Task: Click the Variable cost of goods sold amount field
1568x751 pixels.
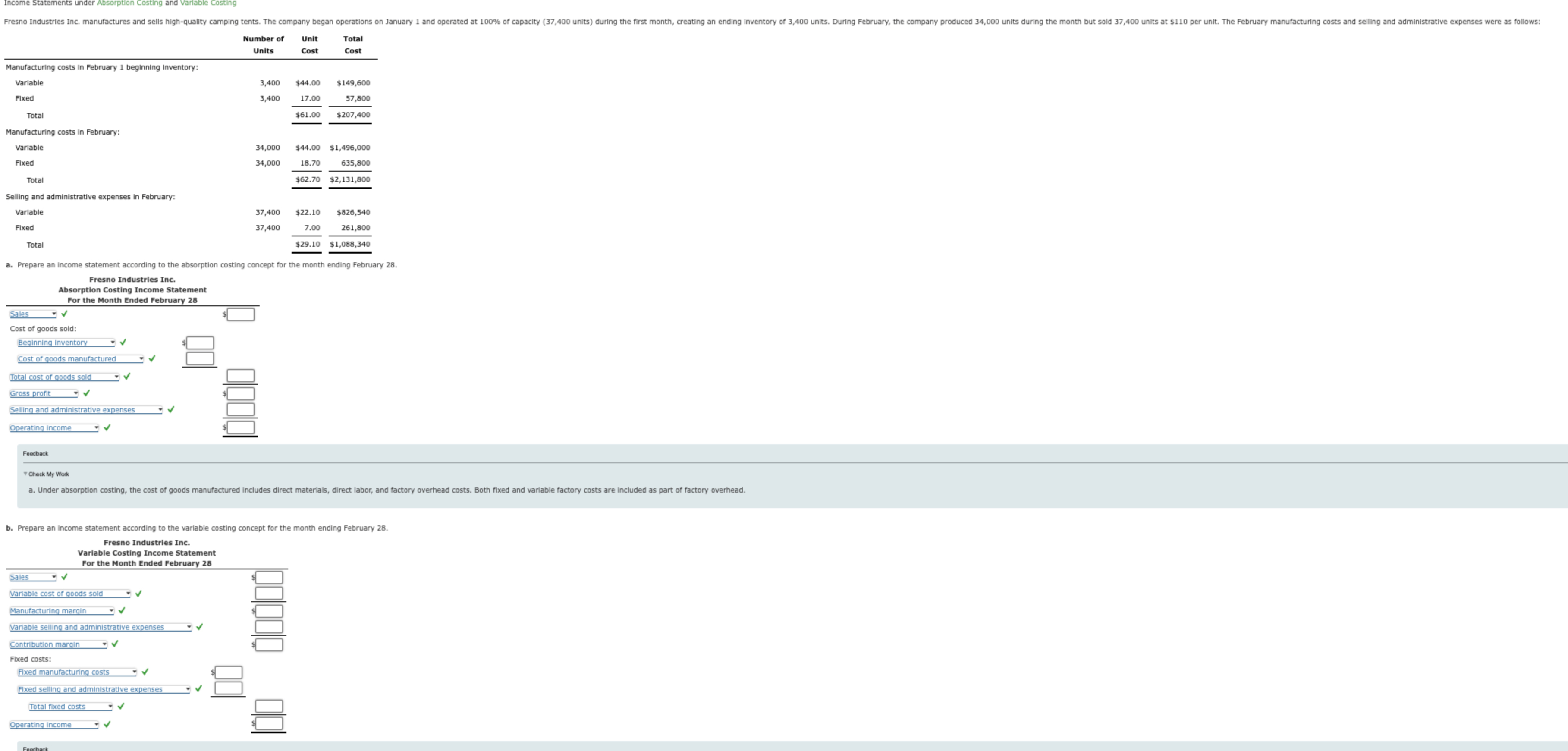Action: coord(268,594)
